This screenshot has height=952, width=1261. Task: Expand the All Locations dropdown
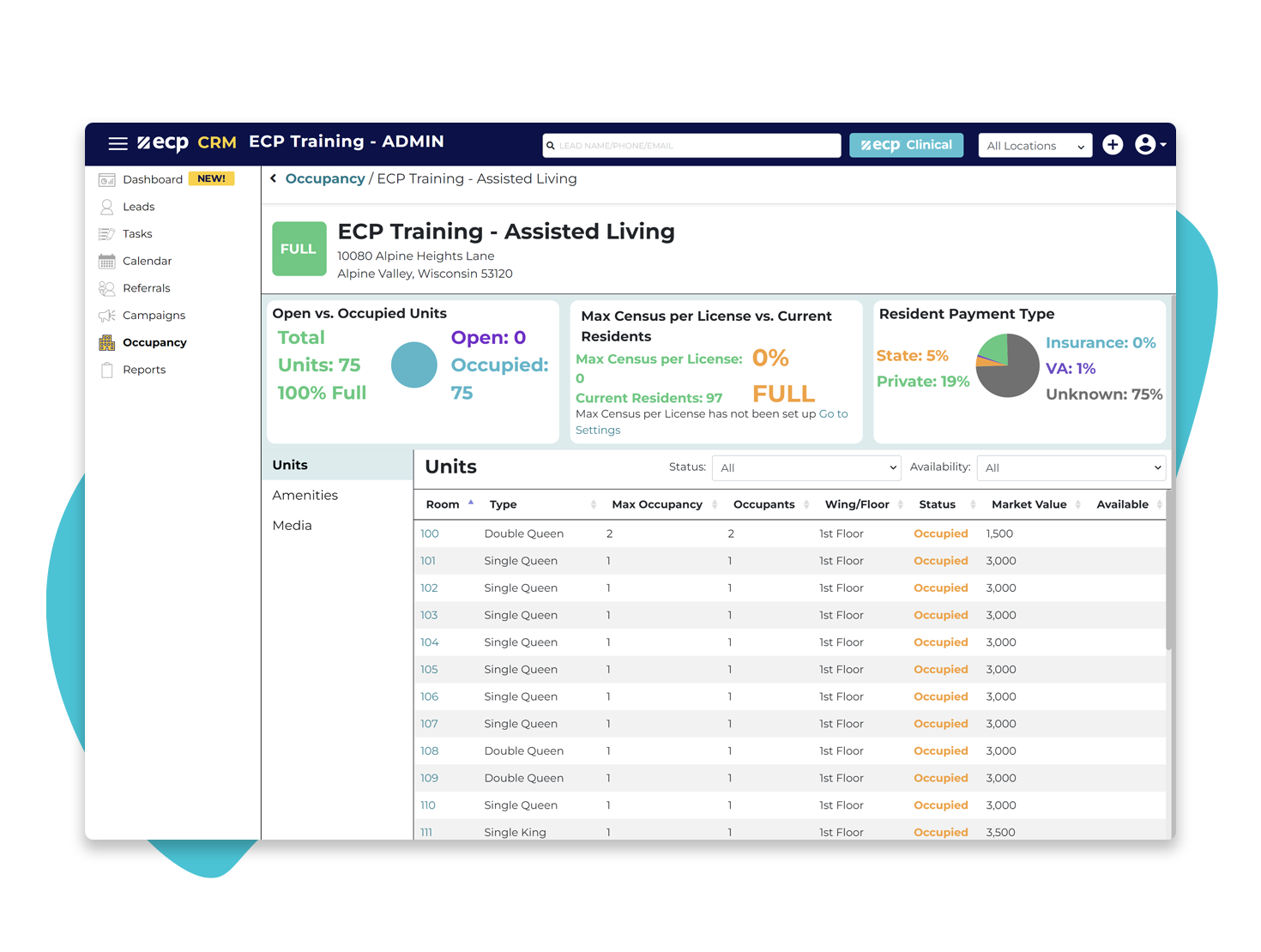[1034, 145]
